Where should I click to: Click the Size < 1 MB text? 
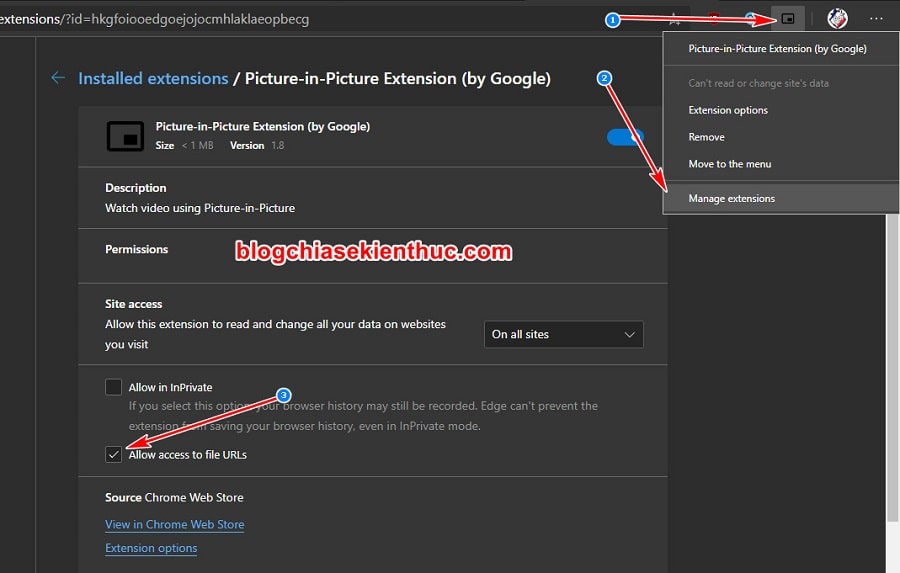[184, 146]
